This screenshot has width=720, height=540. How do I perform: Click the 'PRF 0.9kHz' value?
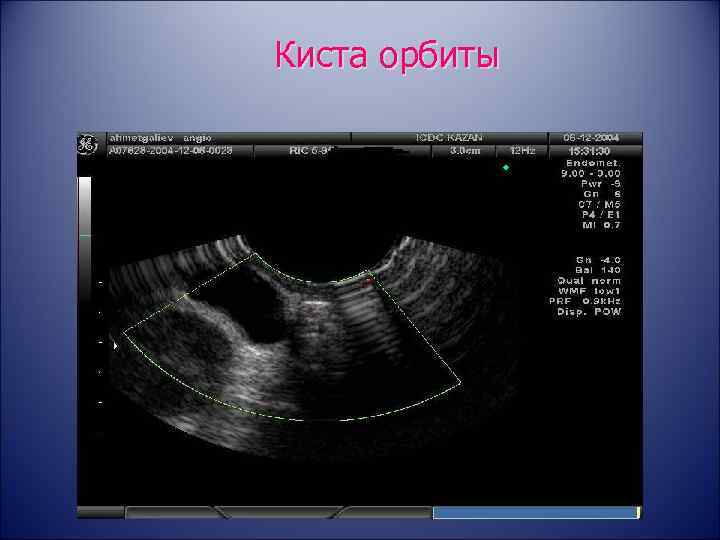point(585,301)
